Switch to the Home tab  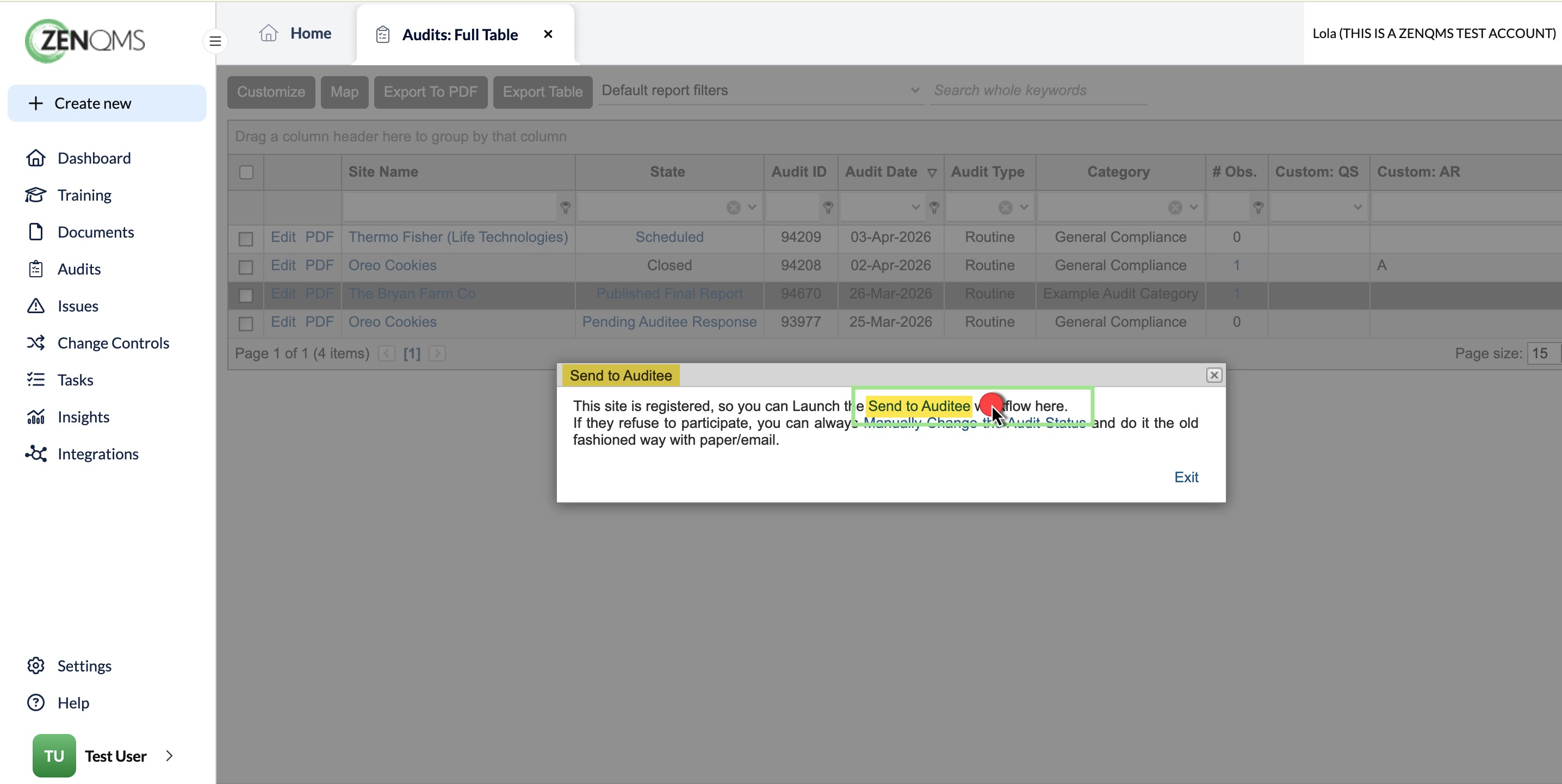(295, 33)
